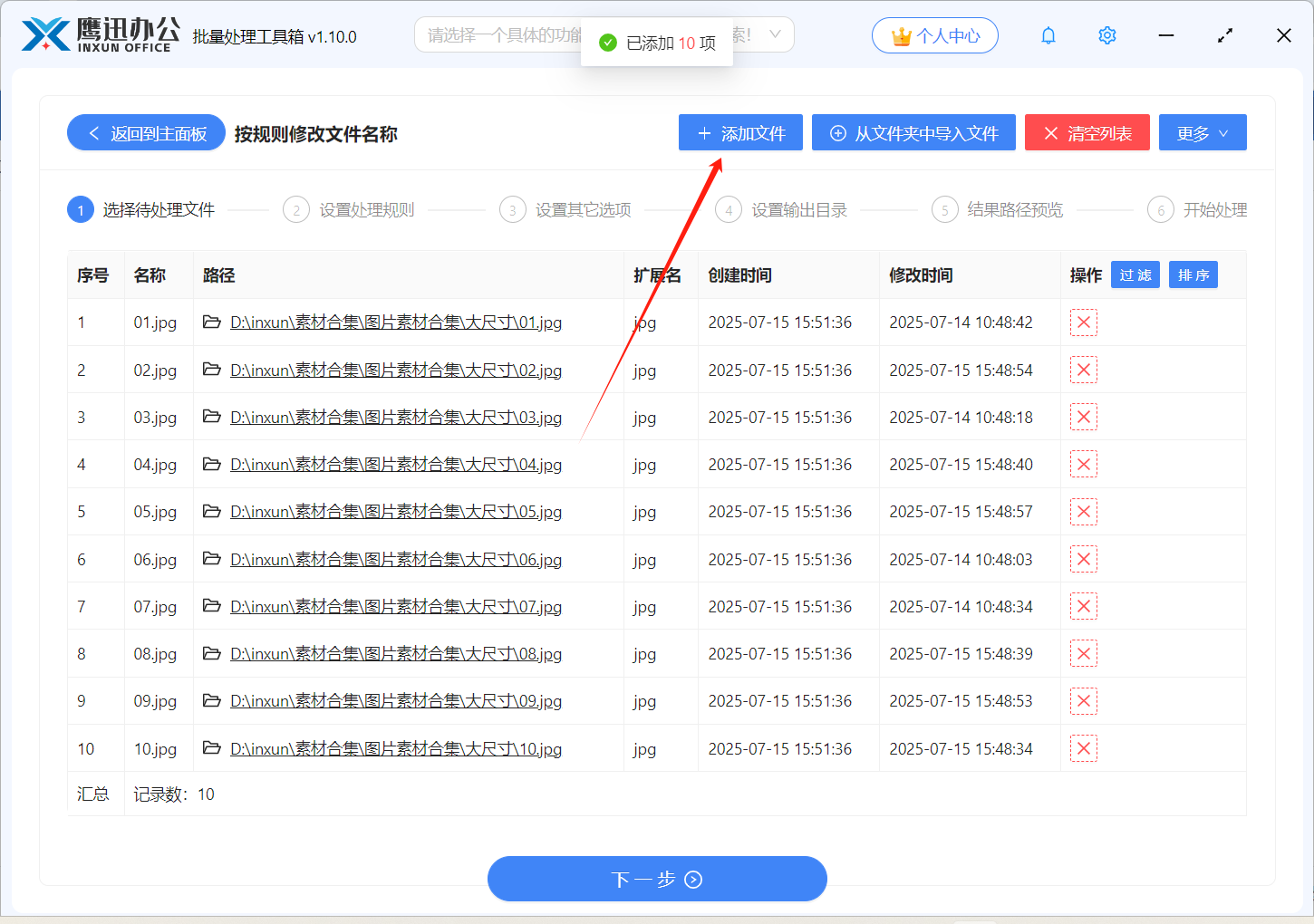Screen dimensions: 1314x924
Task: Open 个人中心 button
Action: tap(935, 35)
